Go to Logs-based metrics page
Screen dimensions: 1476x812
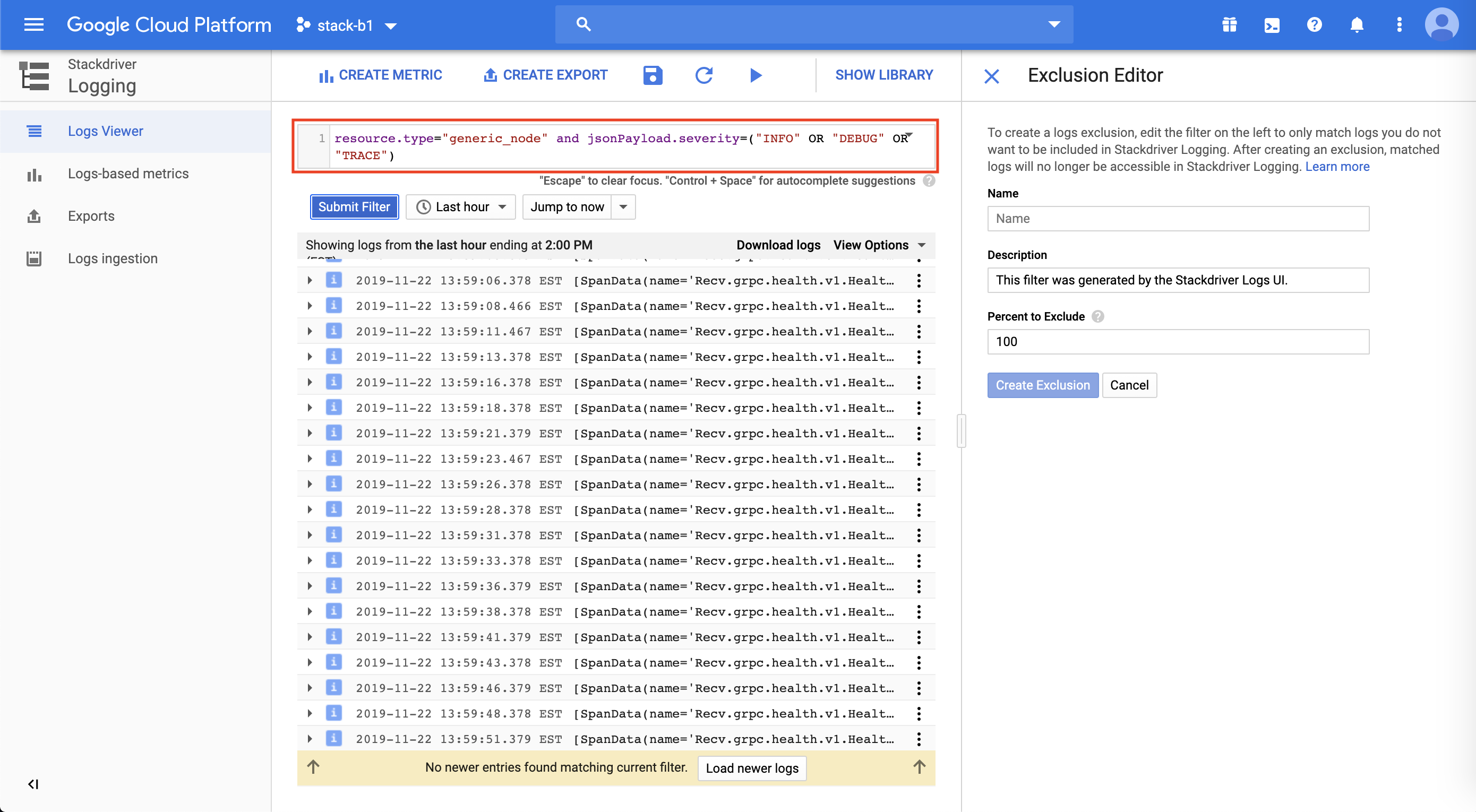click(128, 174)
